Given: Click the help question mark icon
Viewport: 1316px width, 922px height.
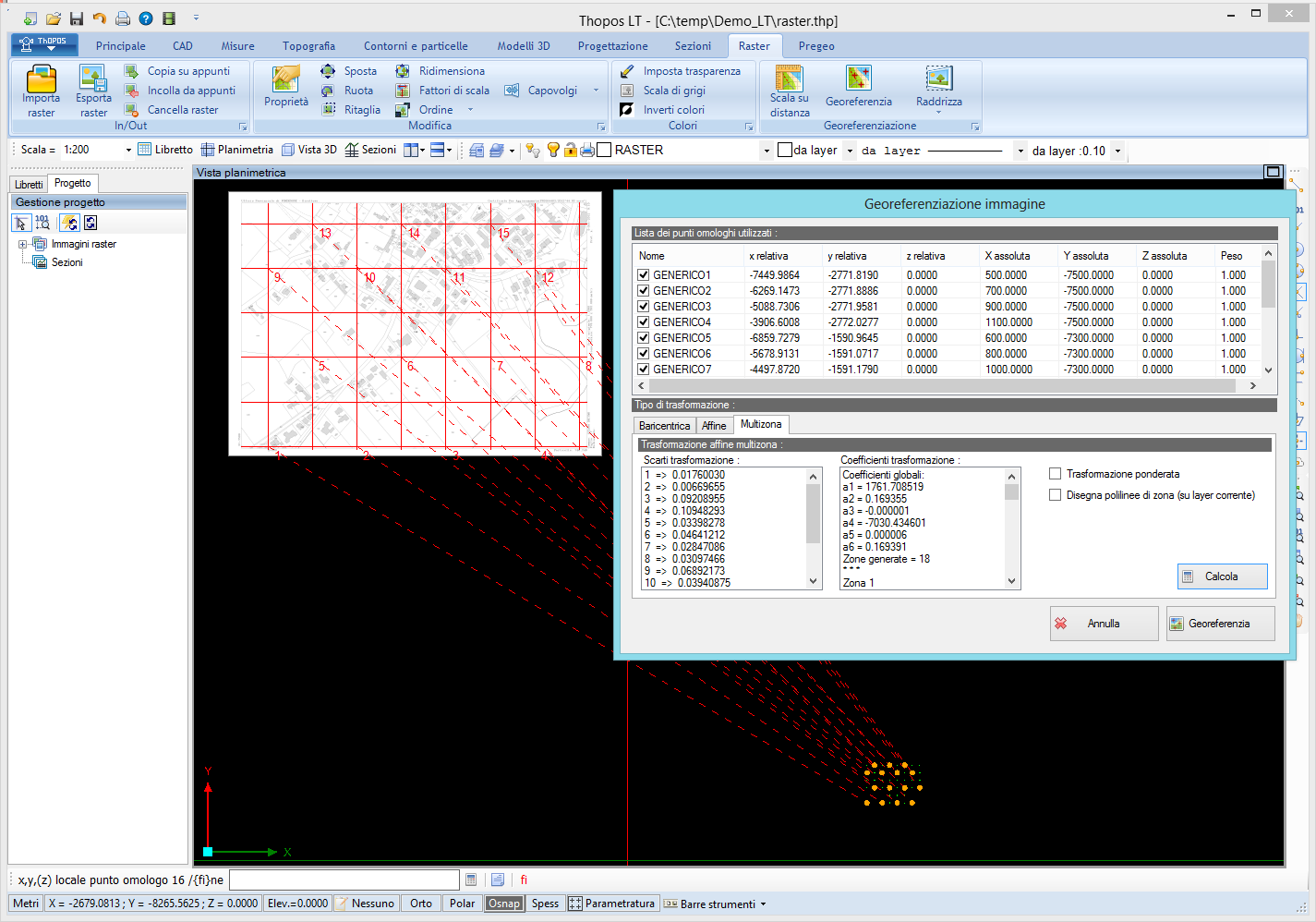Looking at the screenshot, I should [146, 18].
